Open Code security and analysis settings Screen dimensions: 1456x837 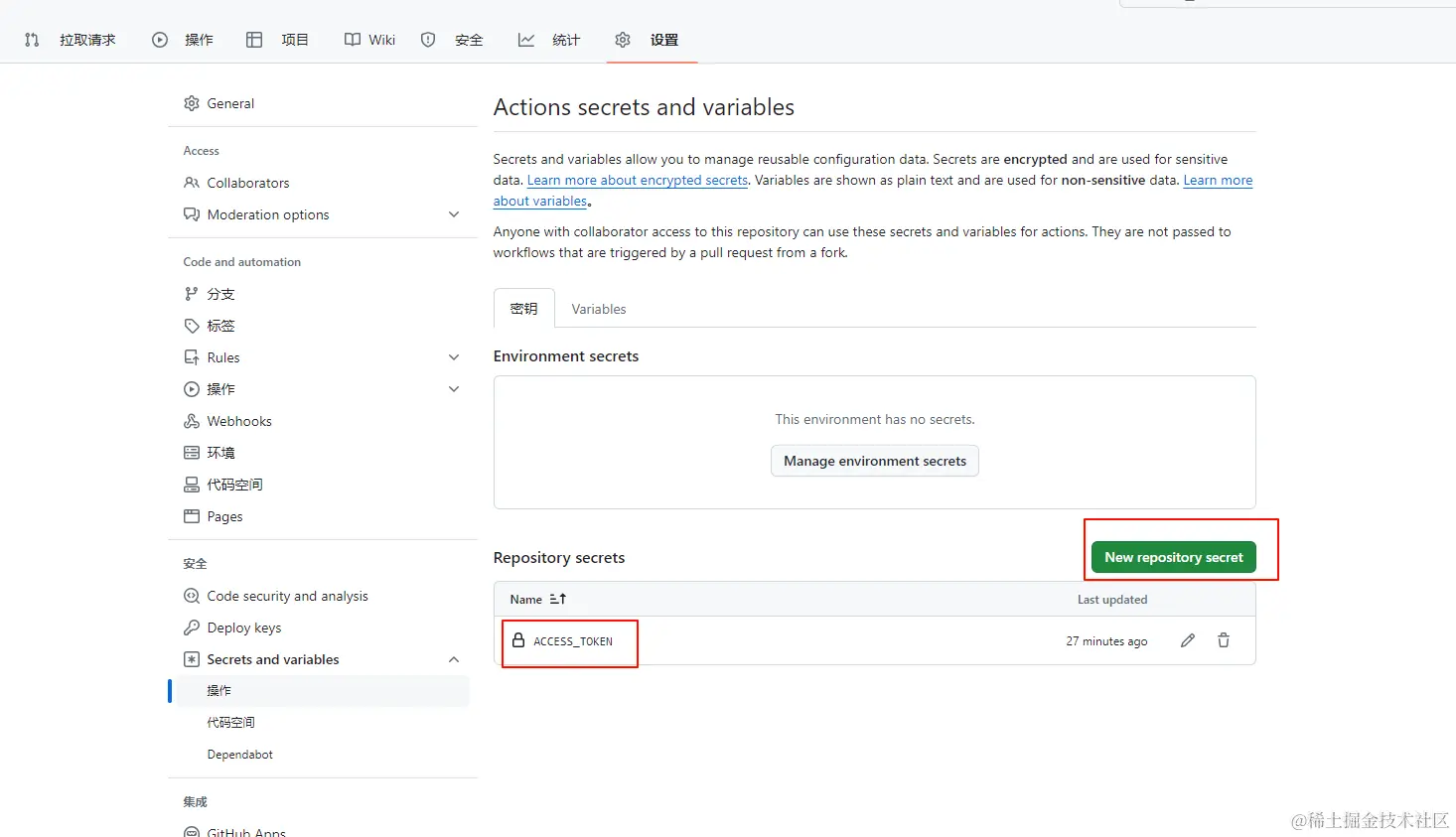tap(287, 596)
